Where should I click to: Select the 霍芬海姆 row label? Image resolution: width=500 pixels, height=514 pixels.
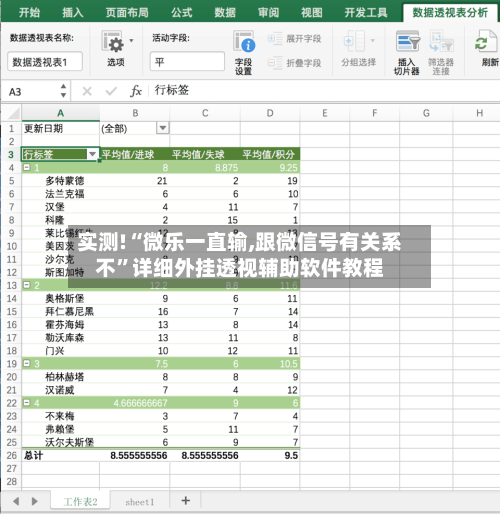(x=65, y=325)
